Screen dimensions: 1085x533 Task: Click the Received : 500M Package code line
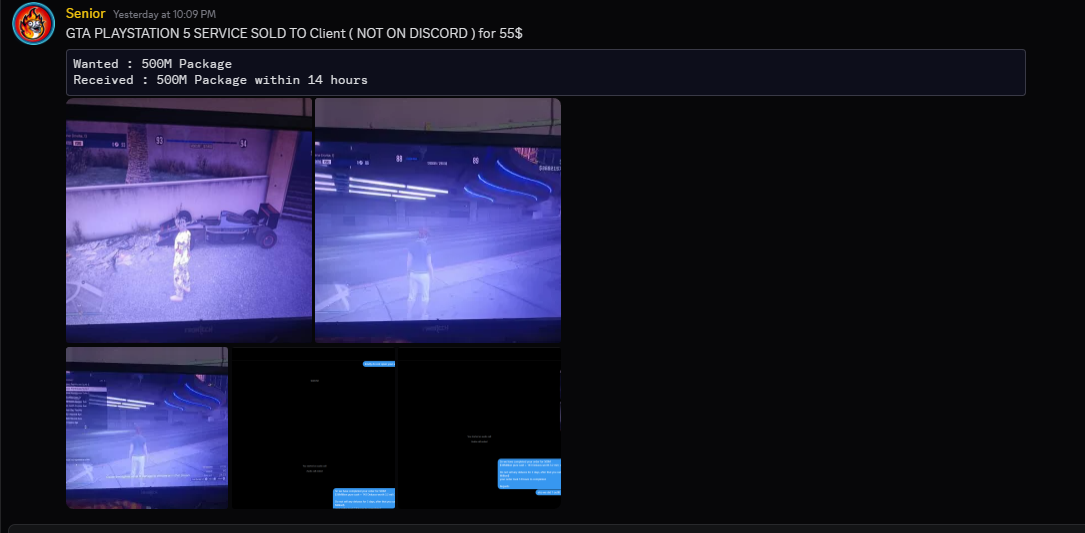pos(220,80)
